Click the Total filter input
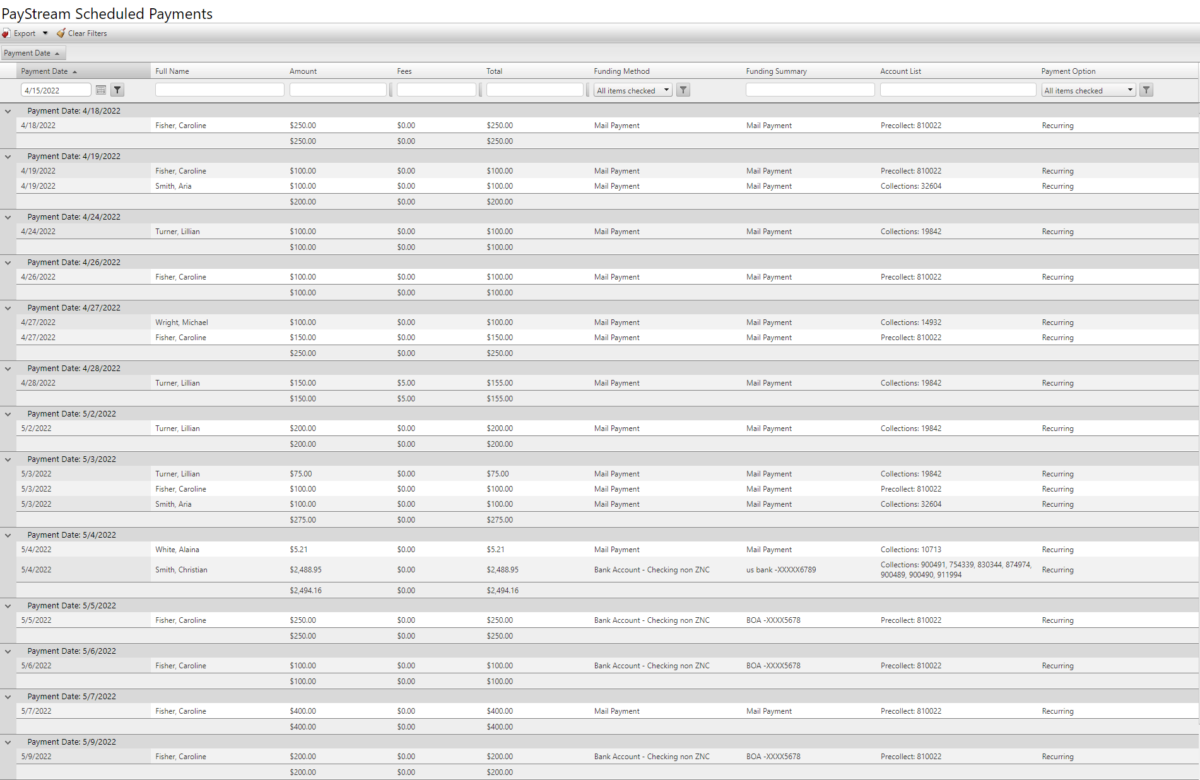1200x780 pixels. [x=534, y=90]
